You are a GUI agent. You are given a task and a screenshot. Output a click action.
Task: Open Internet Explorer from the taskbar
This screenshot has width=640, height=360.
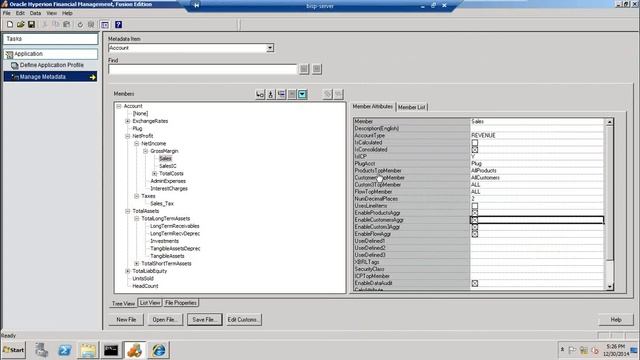click(x=159, y=350)
